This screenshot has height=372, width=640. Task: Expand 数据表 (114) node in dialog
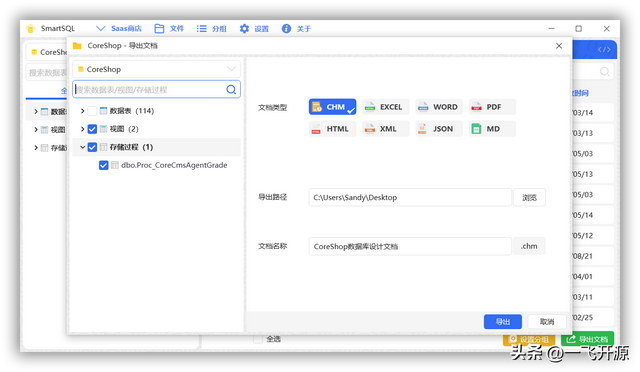(x=82, y=111)
